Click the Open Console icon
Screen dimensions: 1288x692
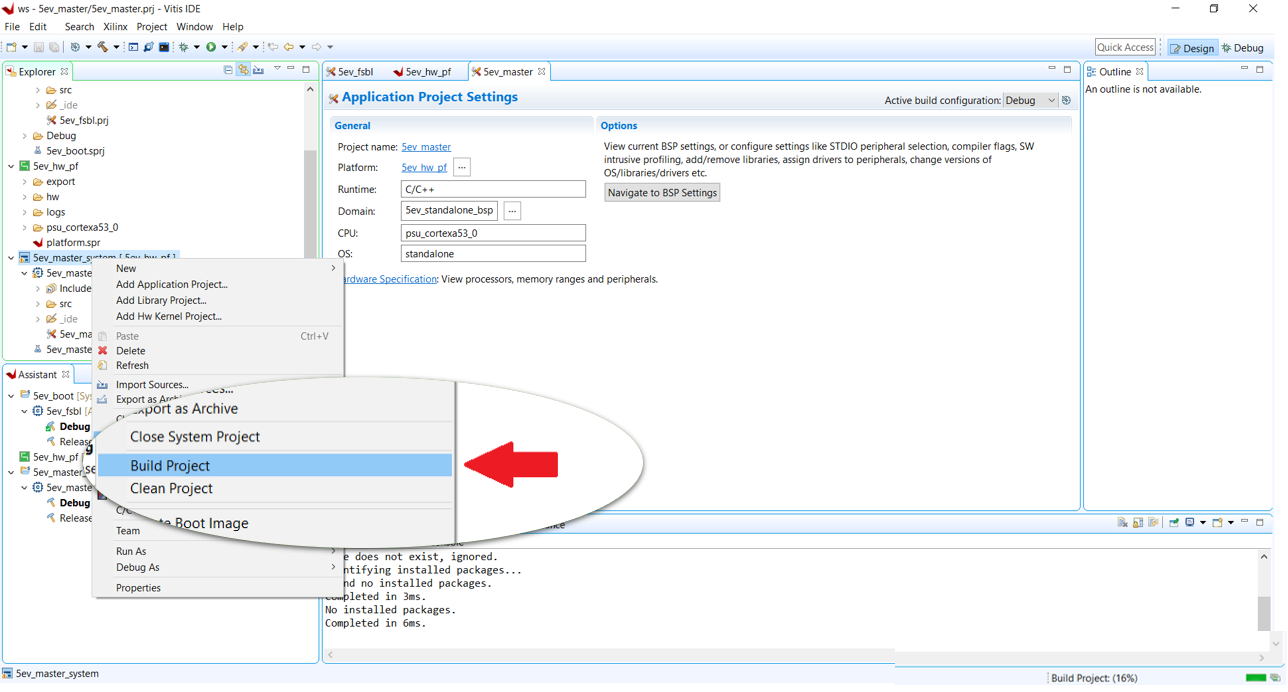[x=1217, y=523]
